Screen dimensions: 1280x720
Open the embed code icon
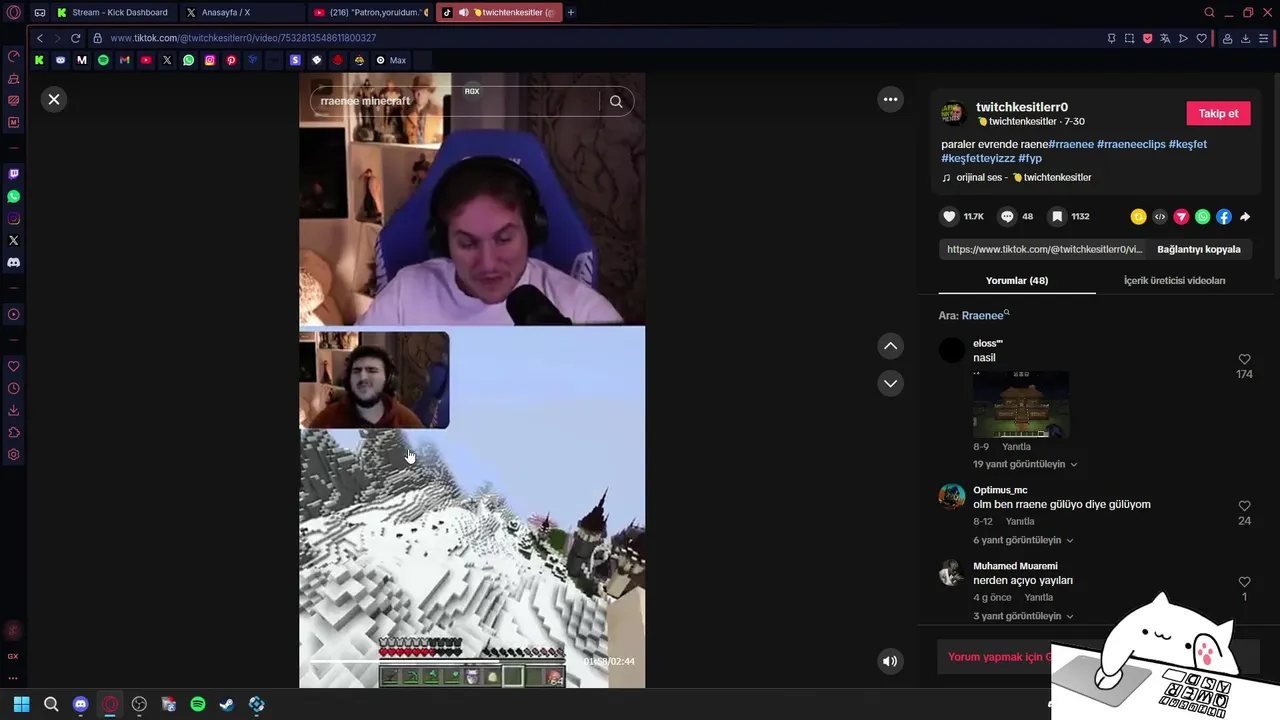pyautogui.click(x=1160, y=216)
